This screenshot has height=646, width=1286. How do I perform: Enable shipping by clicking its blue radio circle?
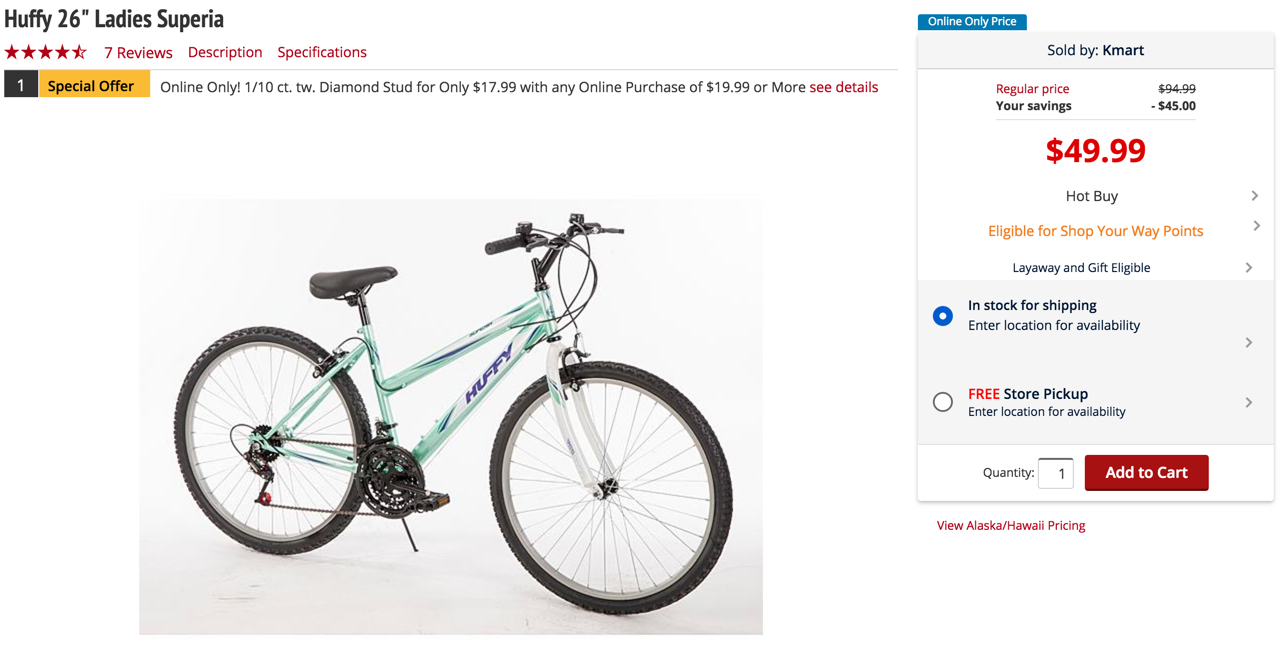[942, 315]
